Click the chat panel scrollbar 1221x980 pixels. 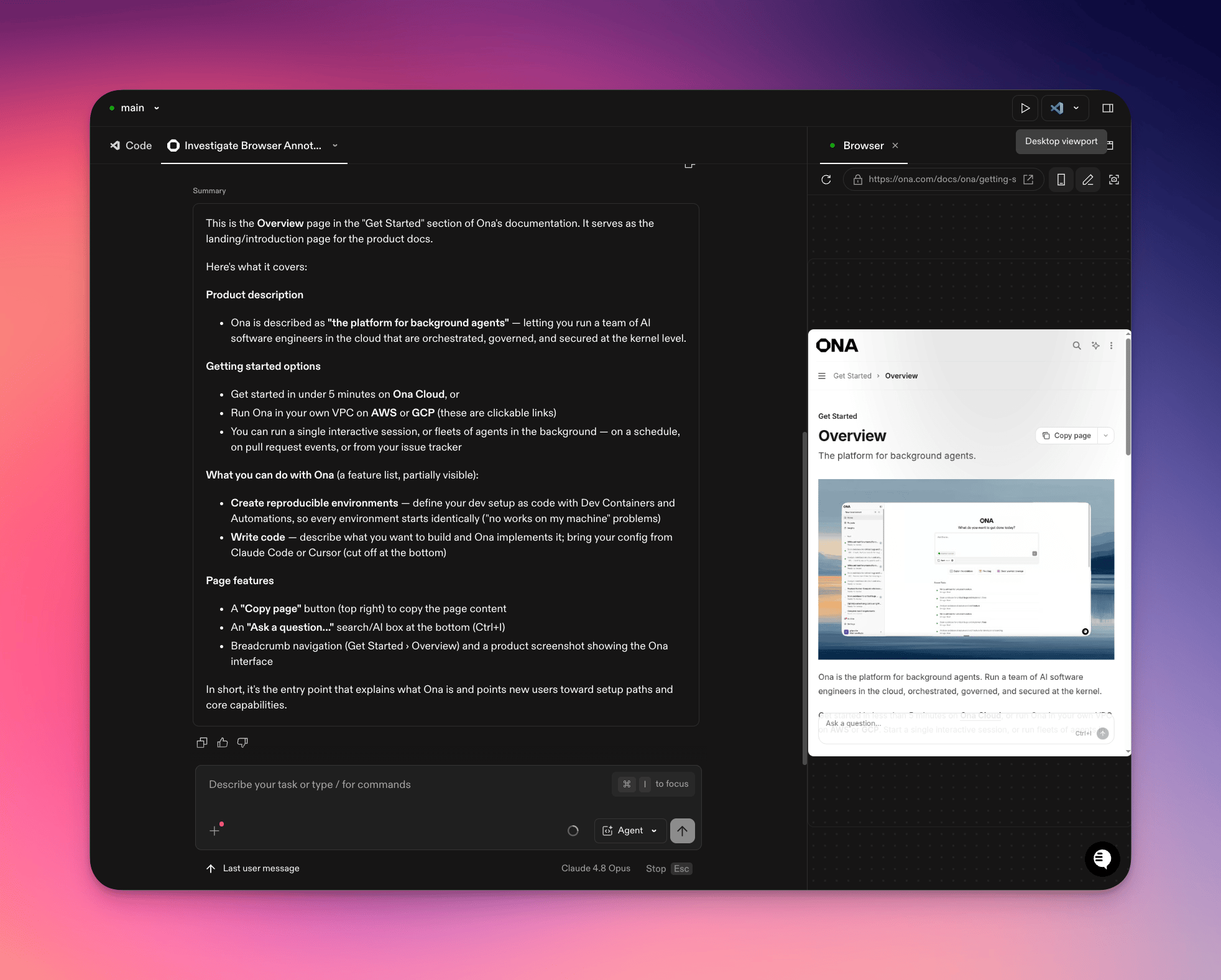click(x=804, y=597)
